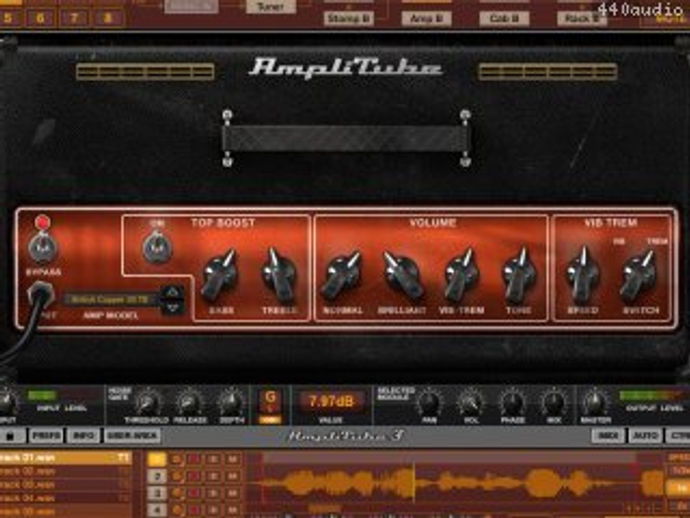This screenshot has width=690, height=518.
Task: Solo track 2
Action: 213,477
